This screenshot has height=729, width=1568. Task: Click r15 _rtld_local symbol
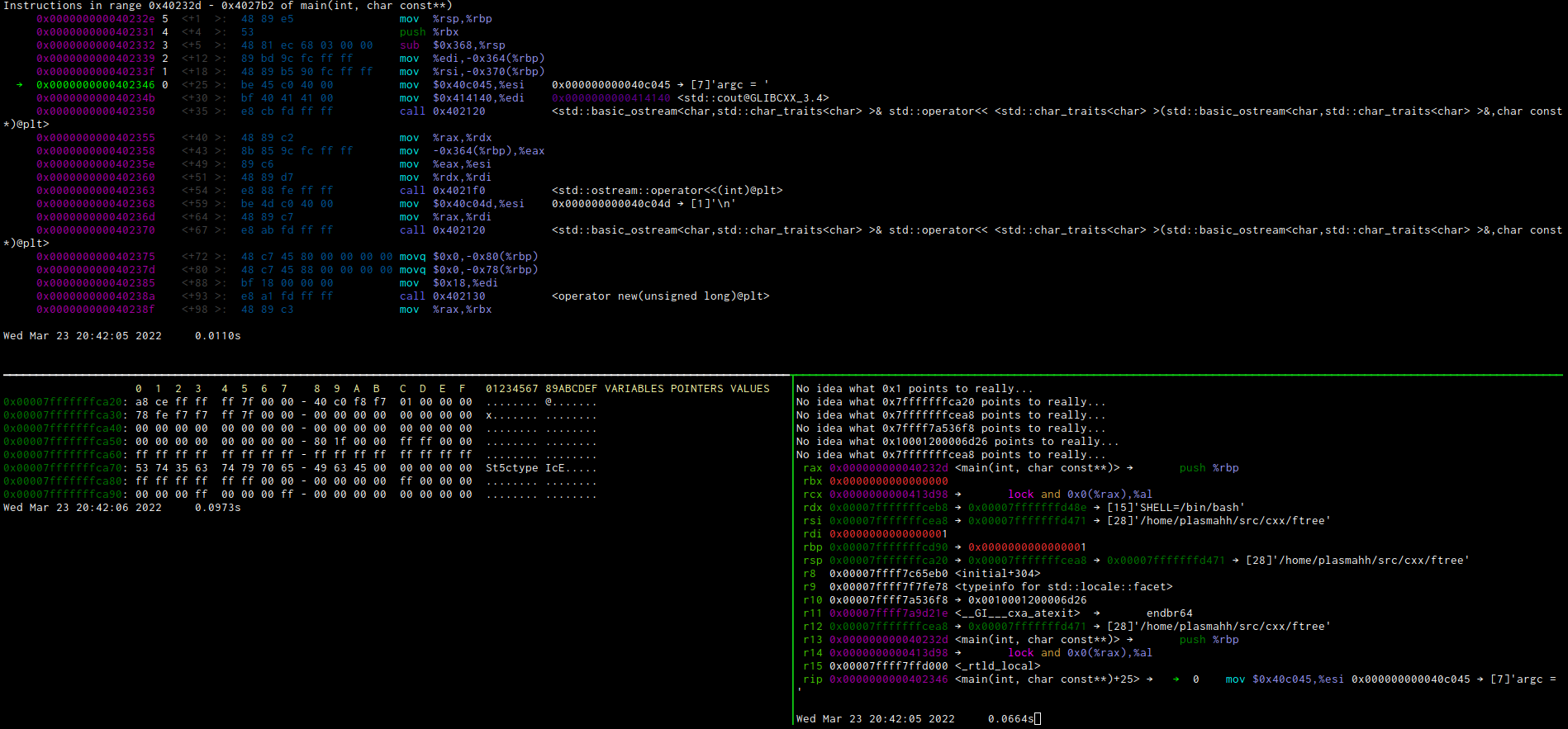pyautogui.click(x=997, y=666)
